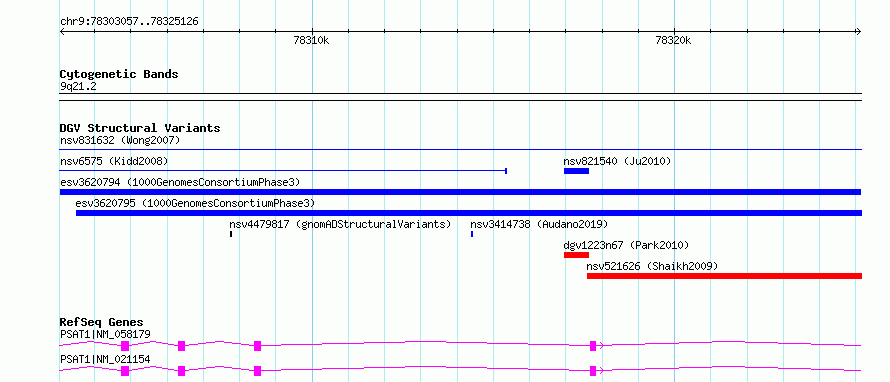Click the thick blue esv3620795 bar
Image resolution: width=890 pixels, height=382 pixels.
469,213
